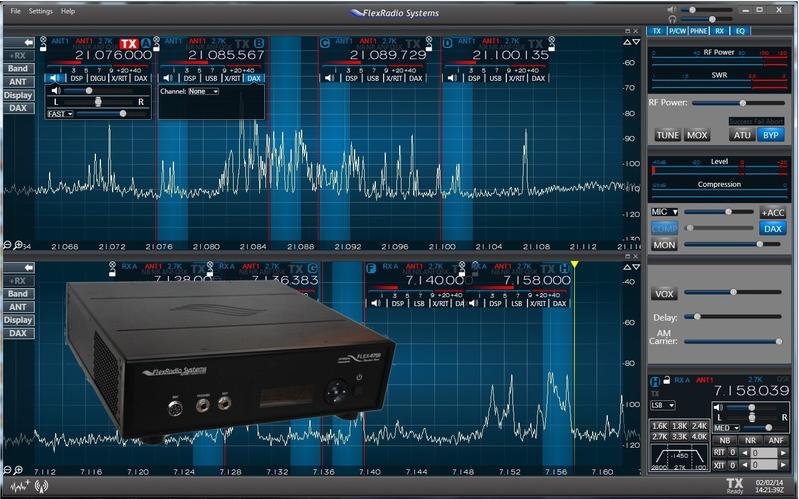
Task: Open the File menu
Action: click(15, 11)
